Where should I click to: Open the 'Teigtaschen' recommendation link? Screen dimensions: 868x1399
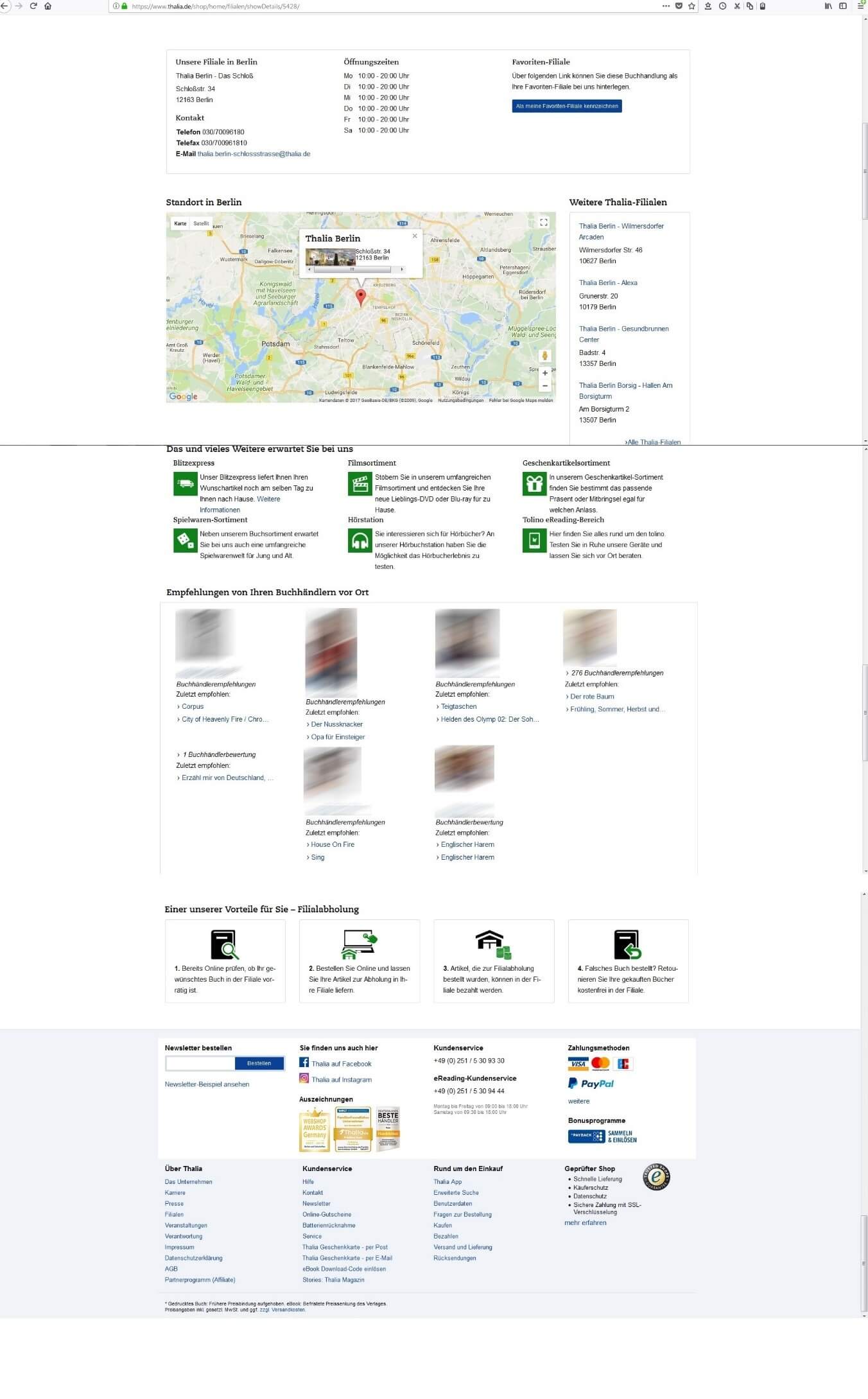458,706
